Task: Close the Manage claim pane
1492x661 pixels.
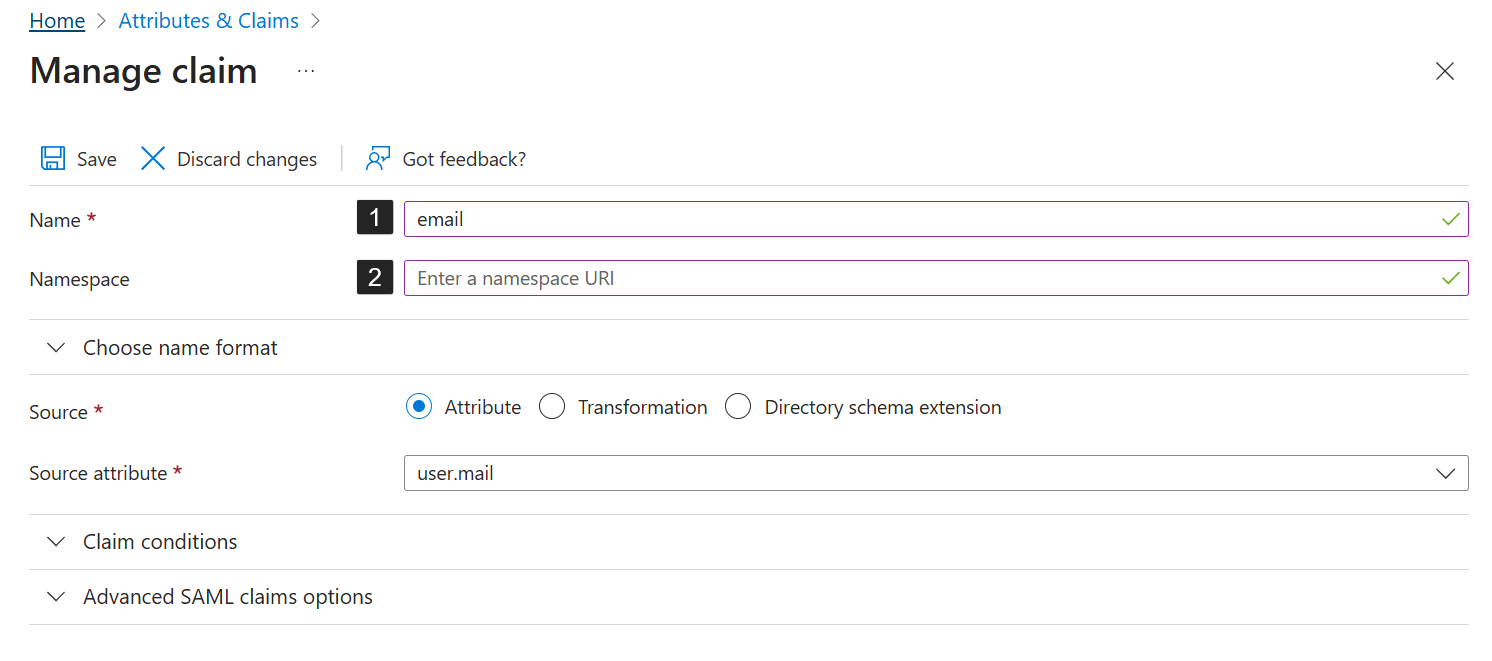Action: pyautogui.click(x=1444, y=71)
